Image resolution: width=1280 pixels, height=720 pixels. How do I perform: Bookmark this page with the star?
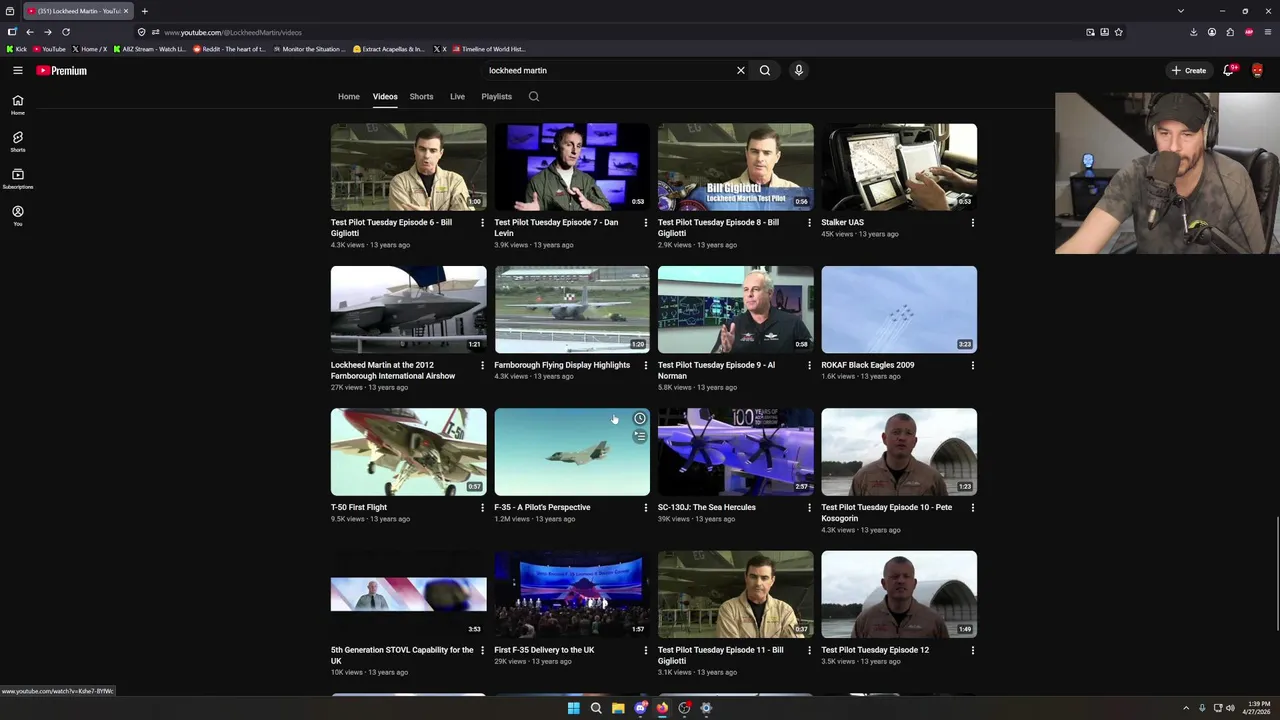coord(1118,32)
